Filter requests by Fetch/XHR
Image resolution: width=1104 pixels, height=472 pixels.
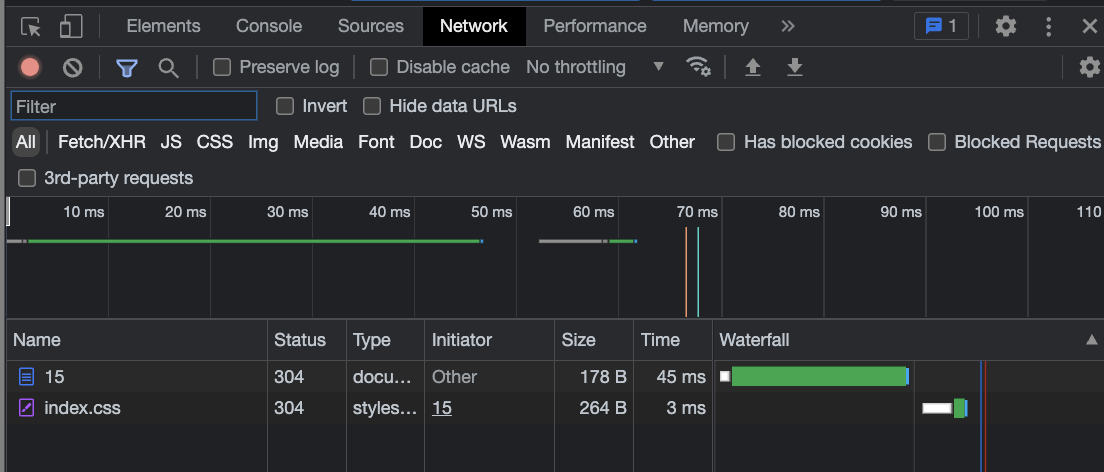click(x=102, y=142)
